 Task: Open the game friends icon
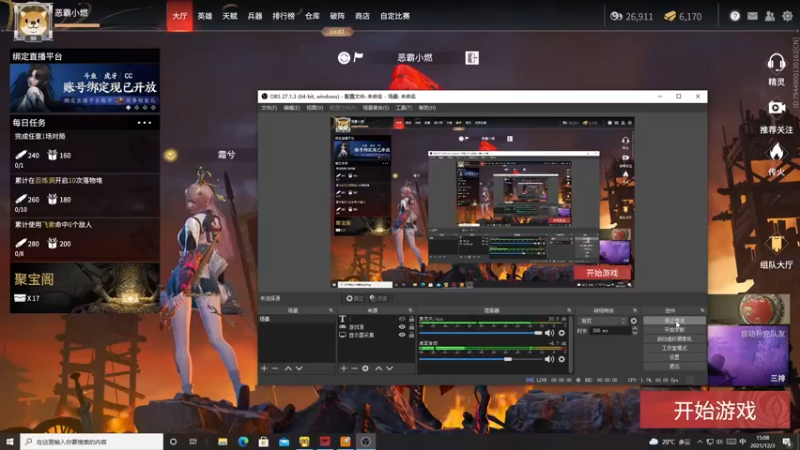[x=770, y=16]
